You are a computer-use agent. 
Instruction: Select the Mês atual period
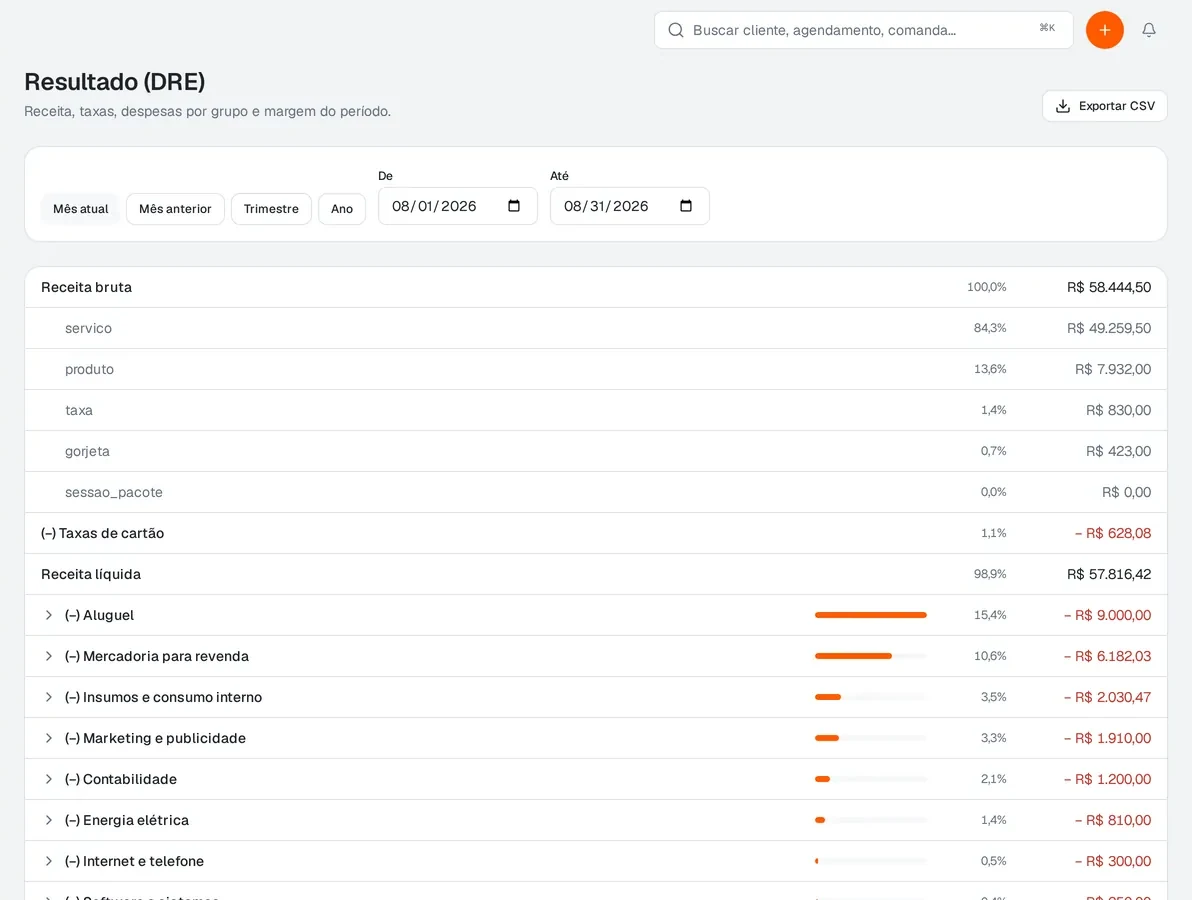[81, 209]
